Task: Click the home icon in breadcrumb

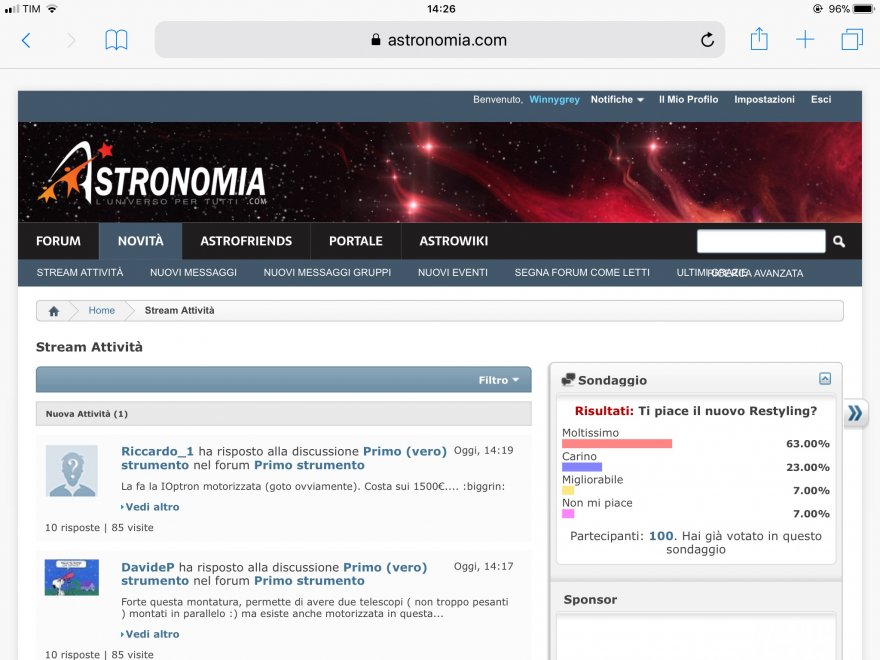Action: (54, 311)
